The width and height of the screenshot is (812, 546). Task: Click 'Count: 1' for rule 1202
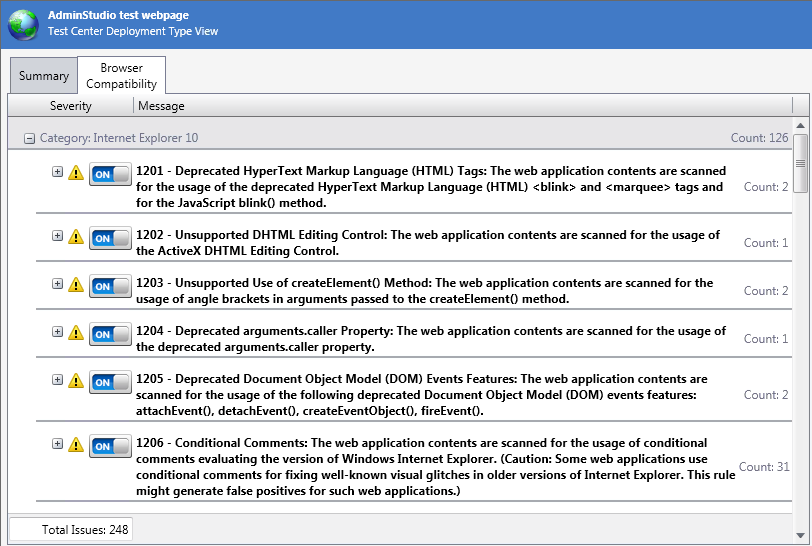coord(766,243)
